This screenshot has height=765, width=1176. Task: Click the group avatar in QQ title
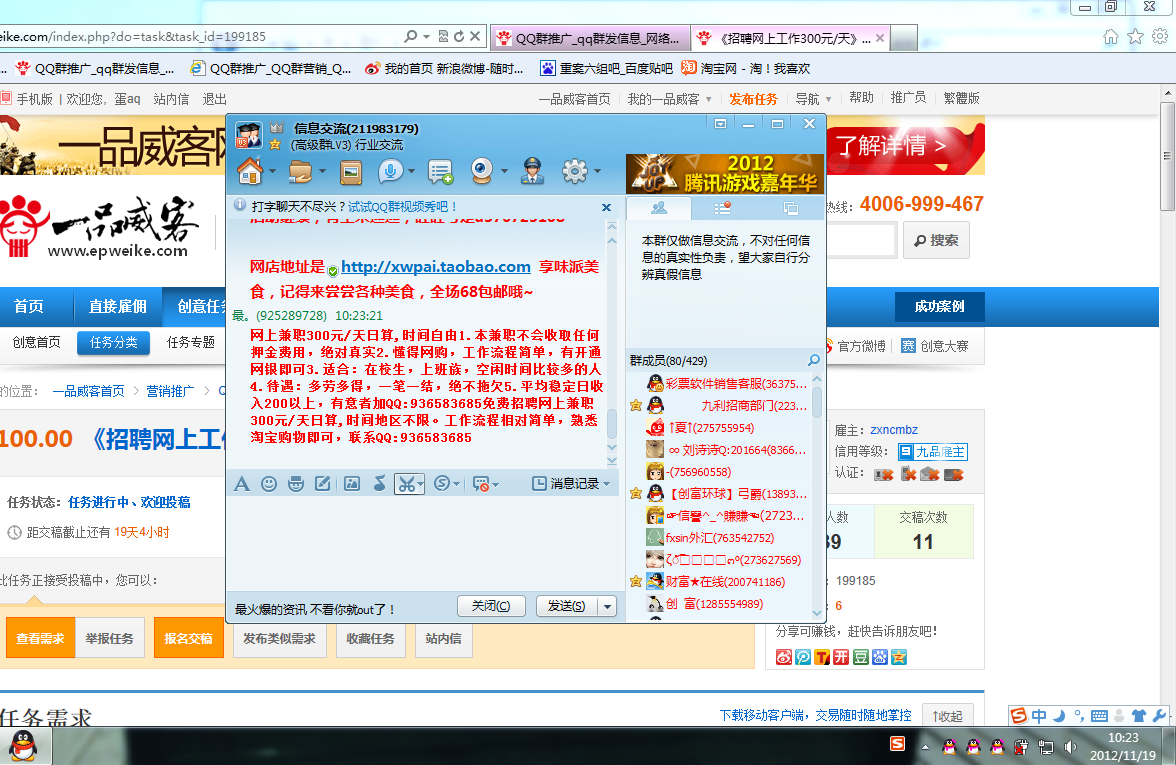pyautogui.click(x=249, y=136)
